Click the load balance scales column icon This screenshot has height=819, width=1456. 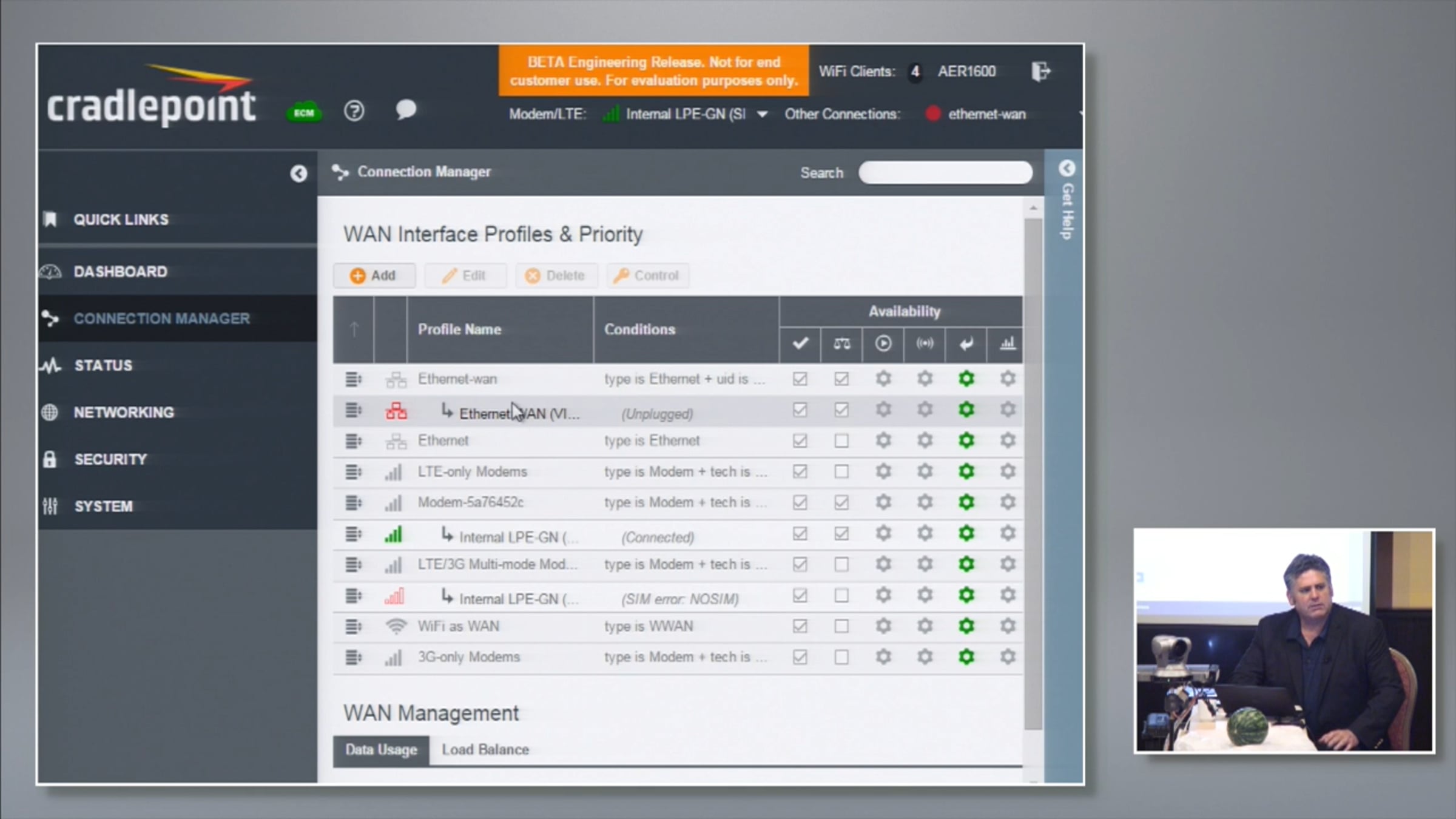pos(841,344)
